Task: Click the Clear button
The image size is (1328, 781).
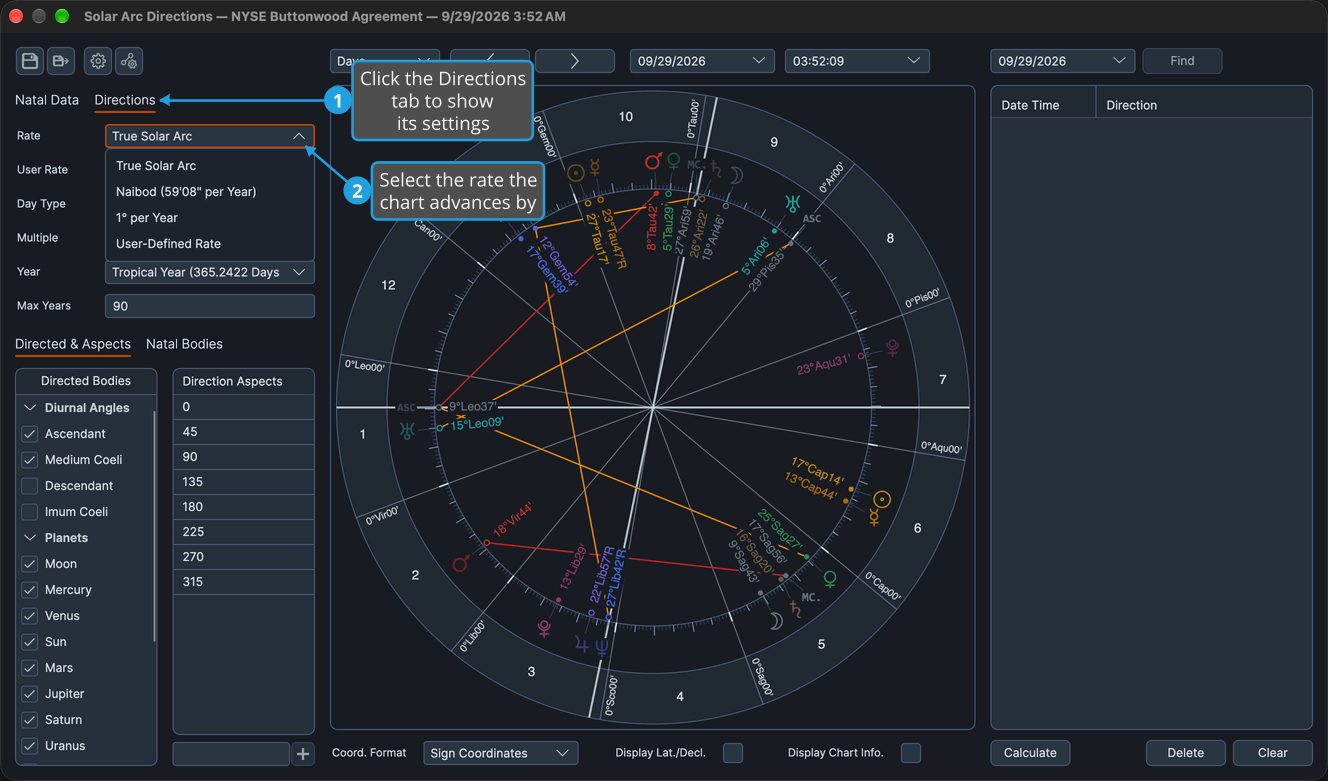Action: click(x=1272, y=753)
